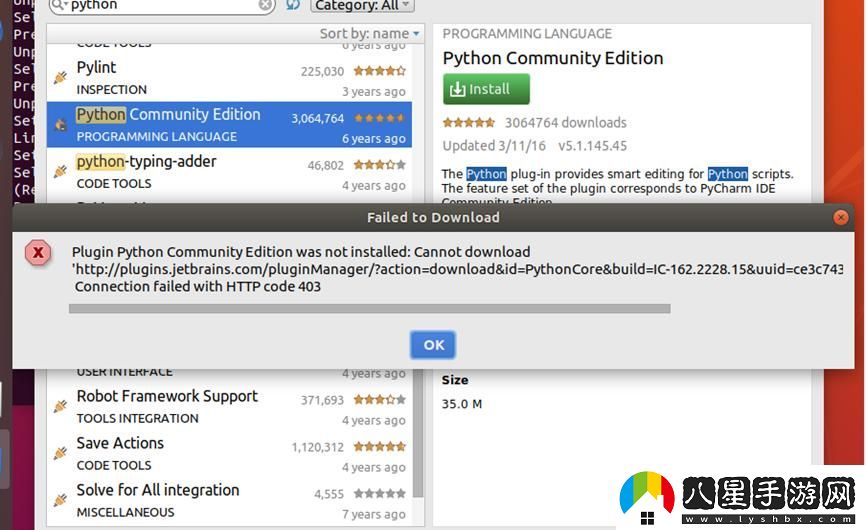The width and height of the screenshot is (866, 530).
Task: Click 'Connection failed with HTTP code 403' text
Action: point(198,287)
